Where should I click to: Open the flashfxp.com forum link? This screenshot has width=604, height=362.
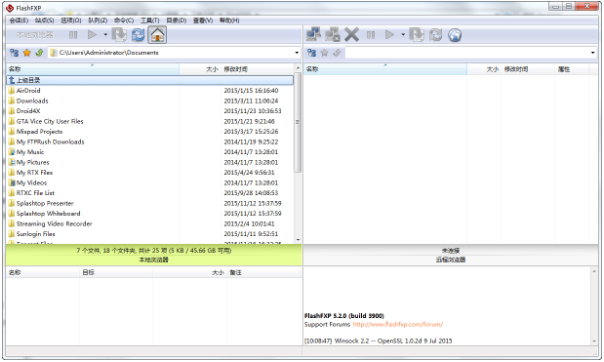pyautogui.click(x=398, y=325)
